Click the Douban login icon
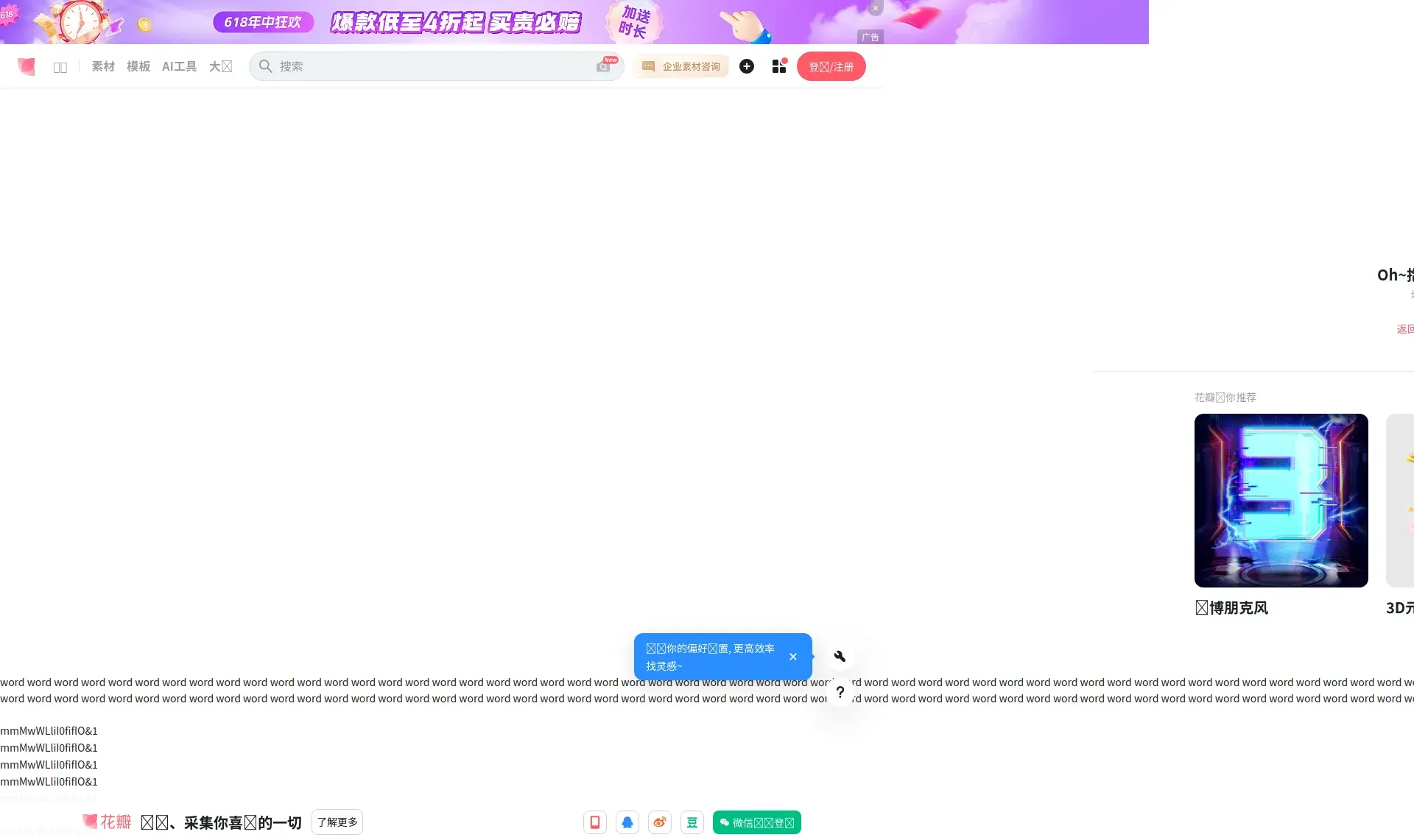Image resolution: width=1414 pixels, height=840 pixels. [x=692, y=822]
